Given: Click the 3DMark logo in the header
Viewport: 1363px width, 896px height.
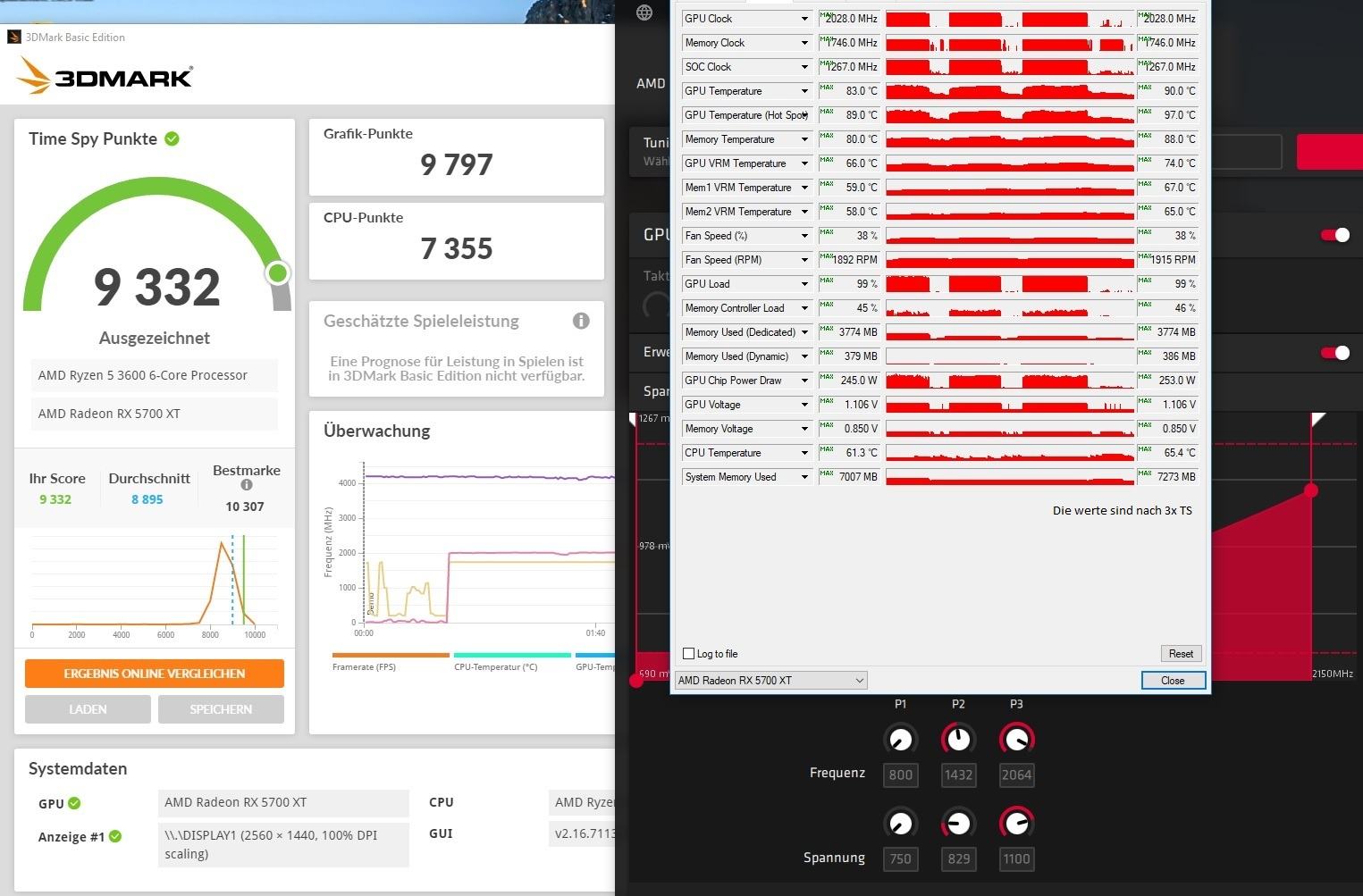Looking at the screenshot, I should click(105, 76).
